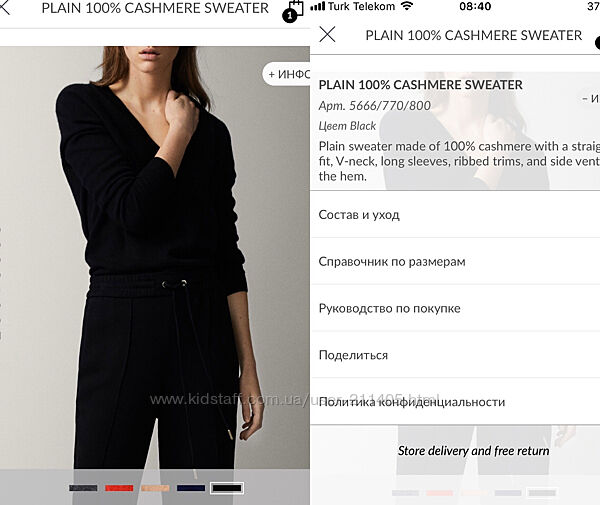Select the navy blue color swatch
Viewport: 600px width, 505px height.
coord(191,488)
